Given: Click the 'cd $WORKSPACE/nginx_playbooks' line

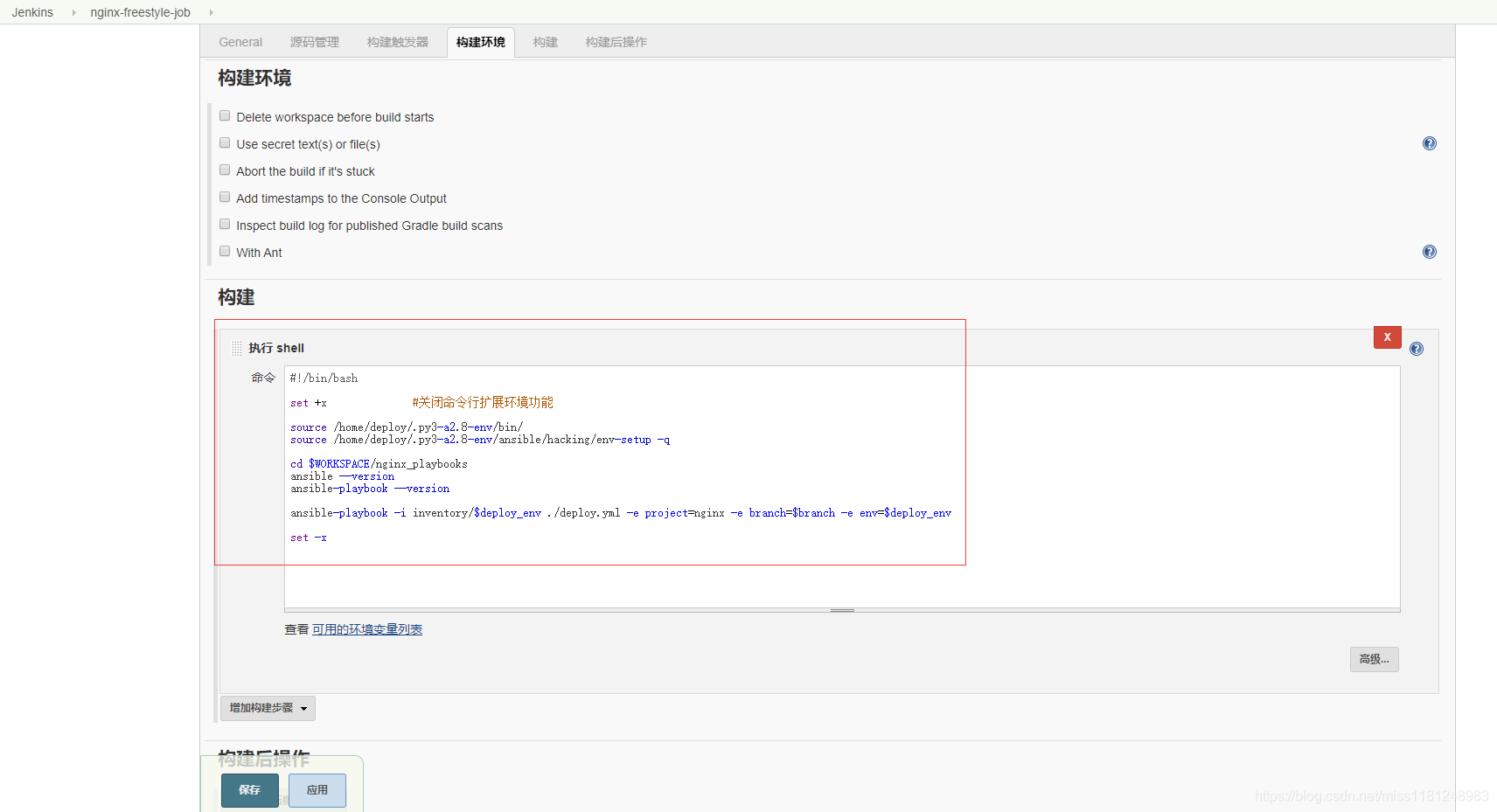Looking at the screenshot, I should coord(379,464).
